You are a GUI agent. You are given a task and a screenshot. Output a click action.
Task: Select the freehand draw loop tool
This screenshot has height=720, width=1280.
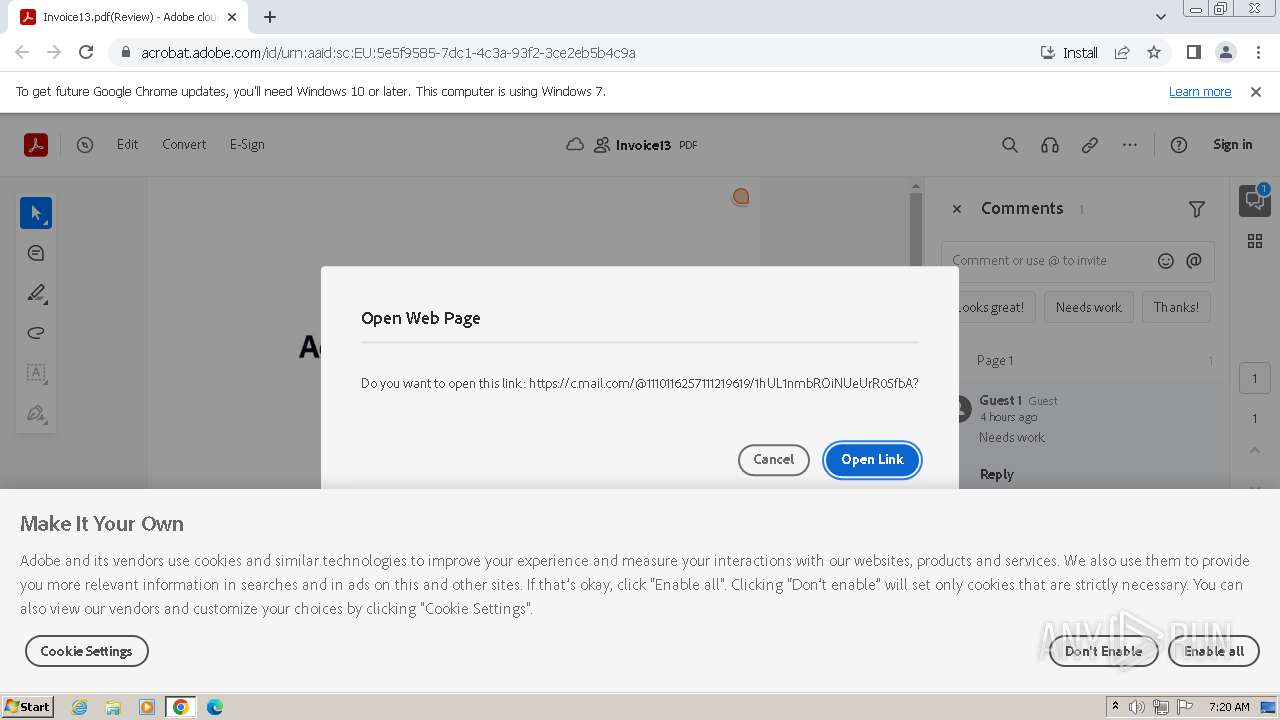(x=36, y=333)
